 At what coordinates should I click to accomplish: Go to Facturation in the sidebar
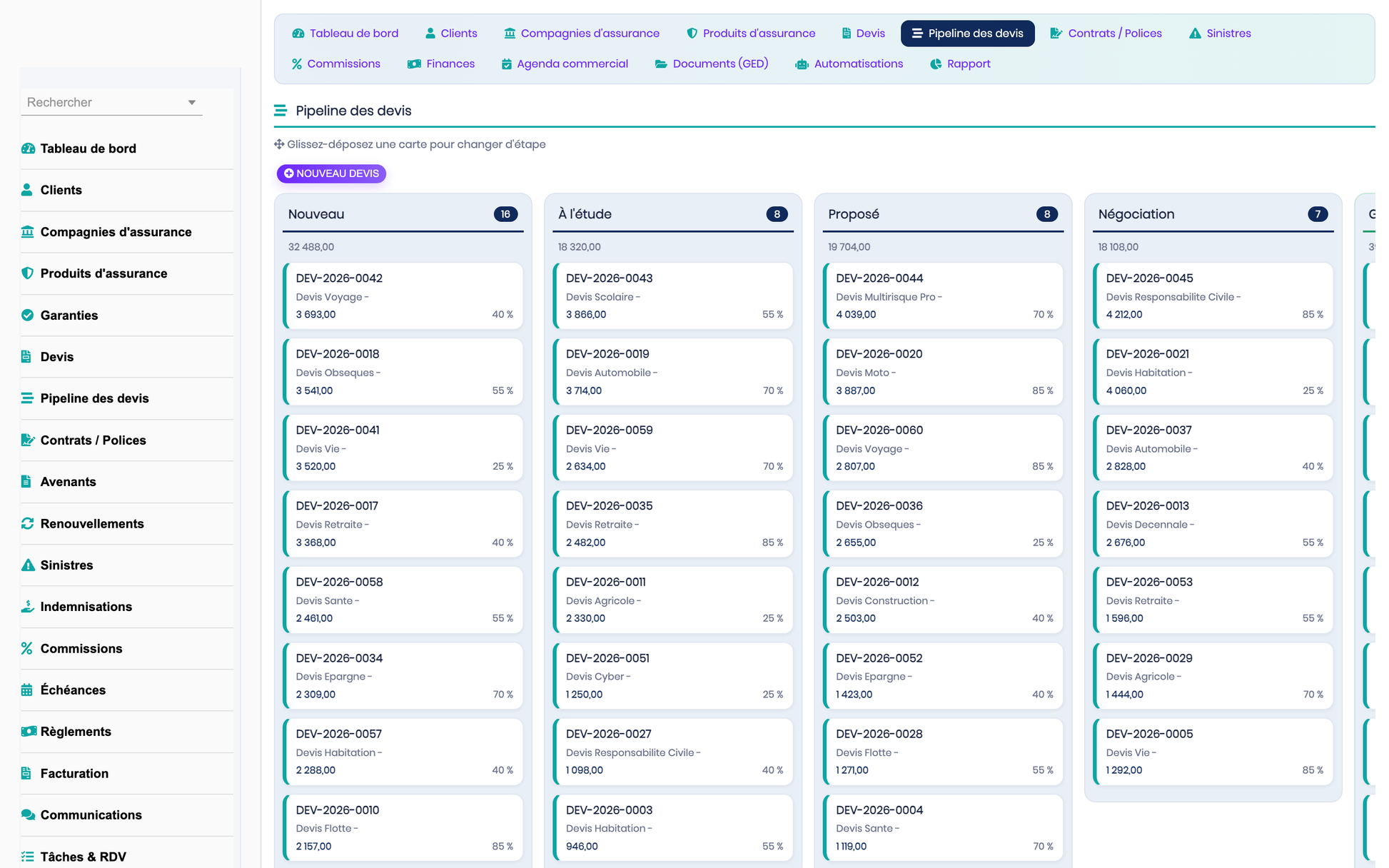tap(74, 773)
